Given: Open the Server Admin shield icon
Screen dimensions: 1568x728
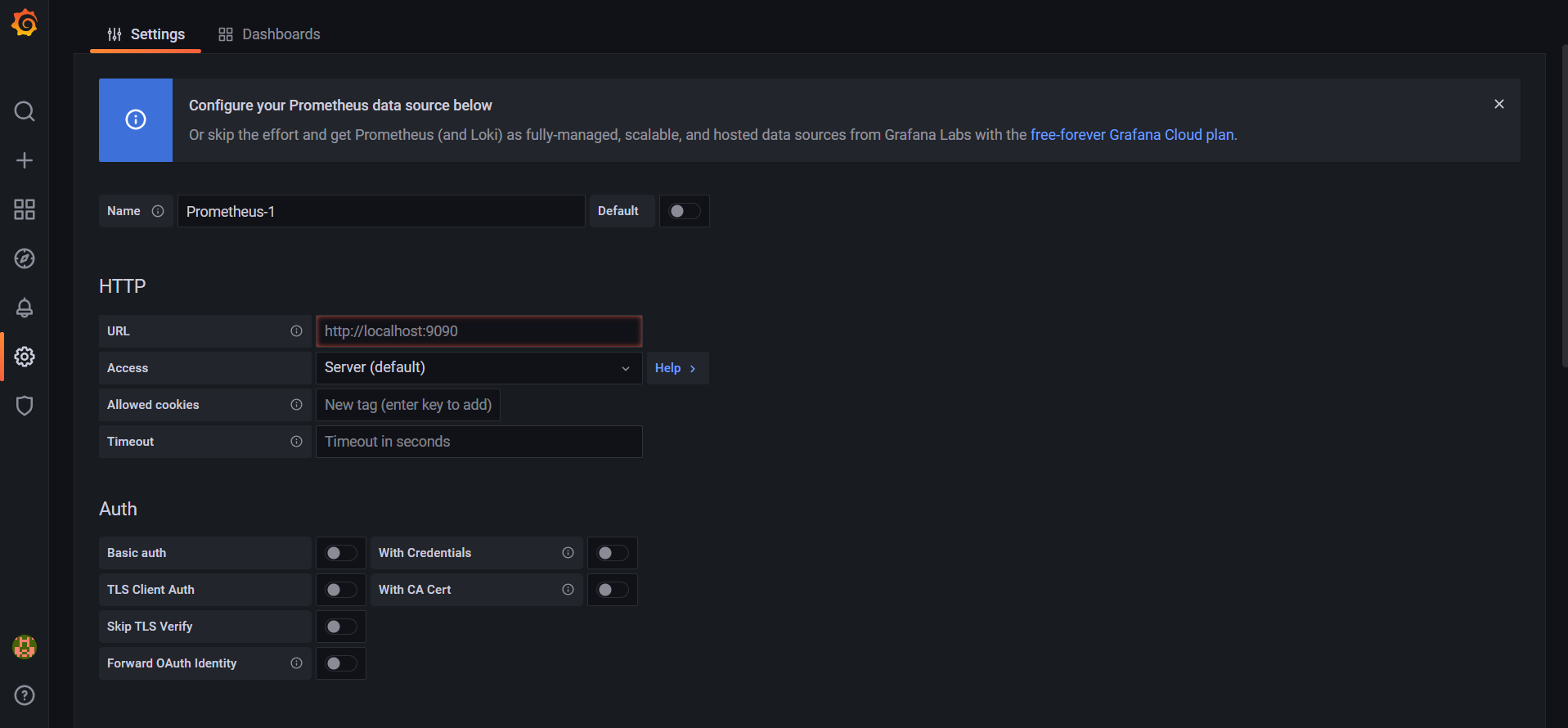Looking at the screenshot, I should [25, 406].
